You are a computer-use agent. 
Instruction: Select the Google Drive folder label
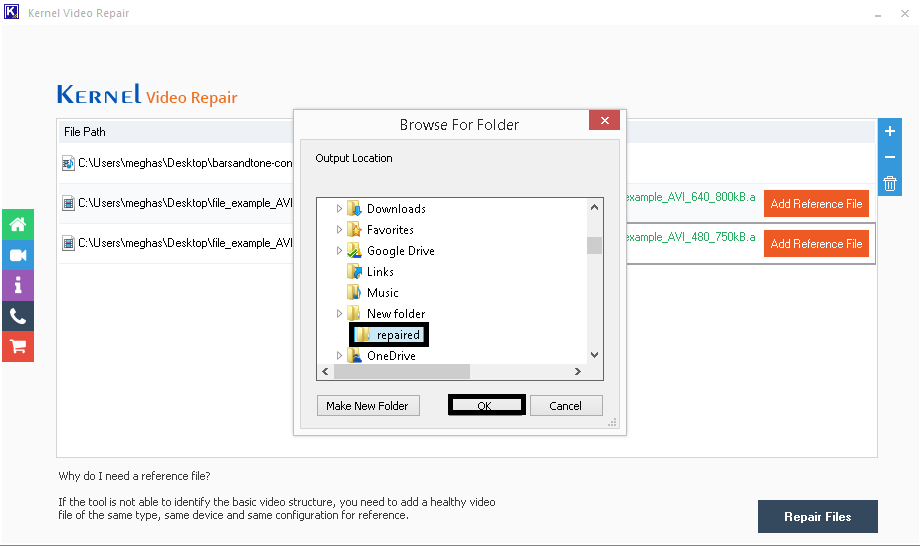point(401,251)
